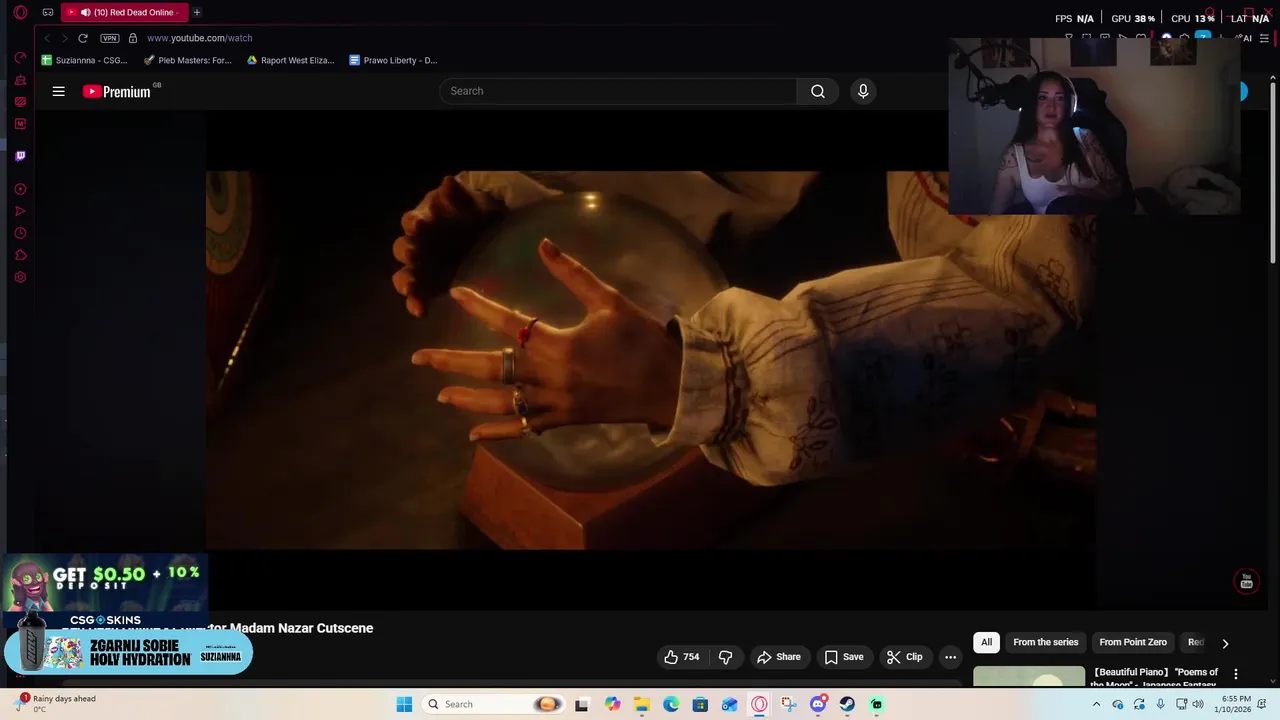Image resolution: width=1280 pixels, height=720 pixels.
Task: Open GX Cleaner sidebar icon
Action: (x=20, y=80)
